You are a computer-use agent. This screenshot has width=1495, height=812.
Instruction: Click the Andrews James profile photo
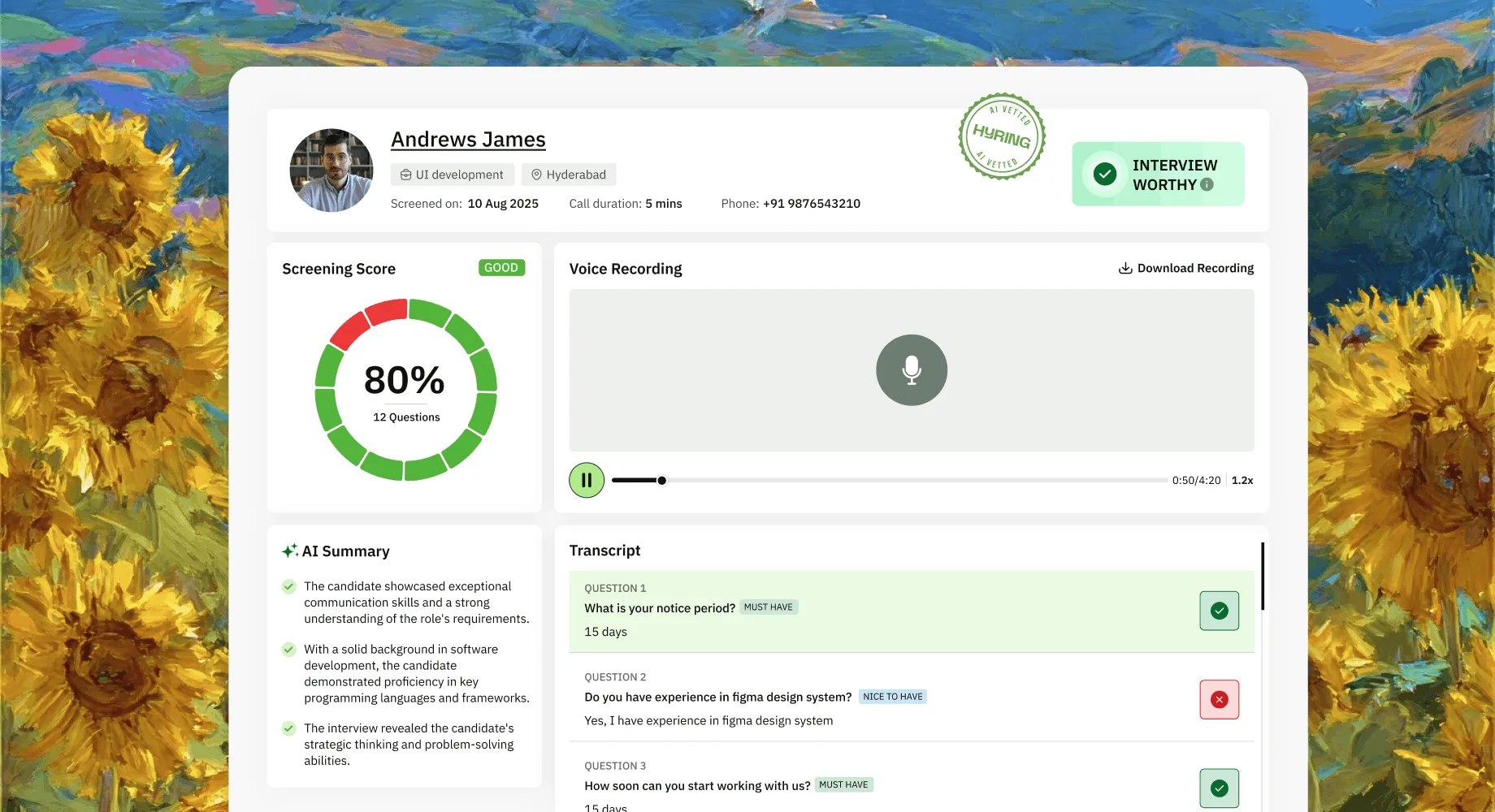coord(331,171)
